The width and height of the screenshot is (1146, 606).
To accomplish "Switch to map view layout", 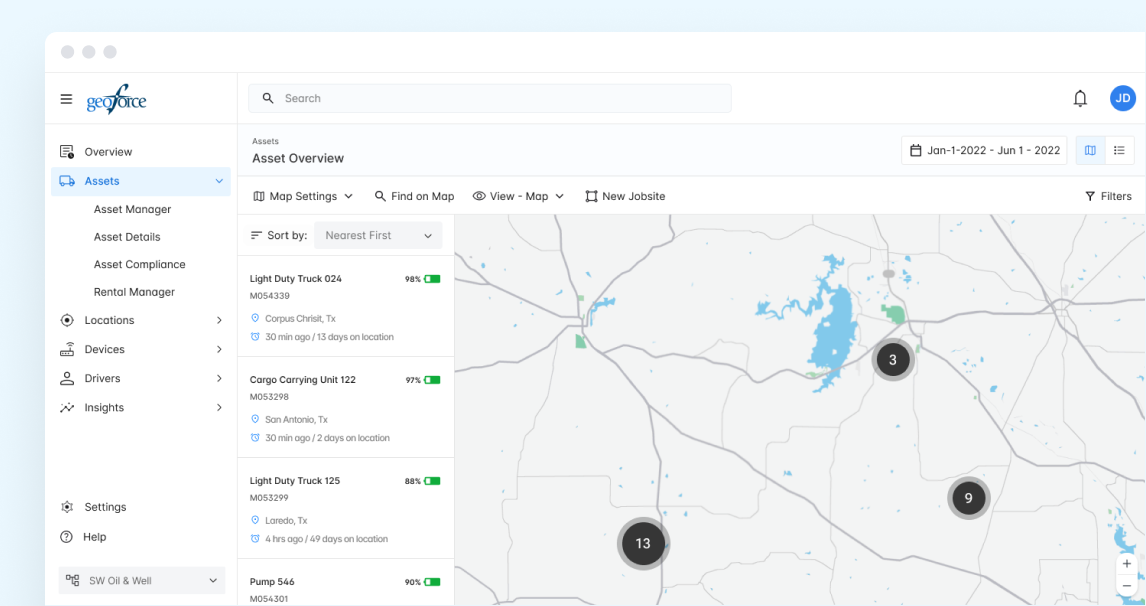I will pyautogui.click(x=1090, y=151).
